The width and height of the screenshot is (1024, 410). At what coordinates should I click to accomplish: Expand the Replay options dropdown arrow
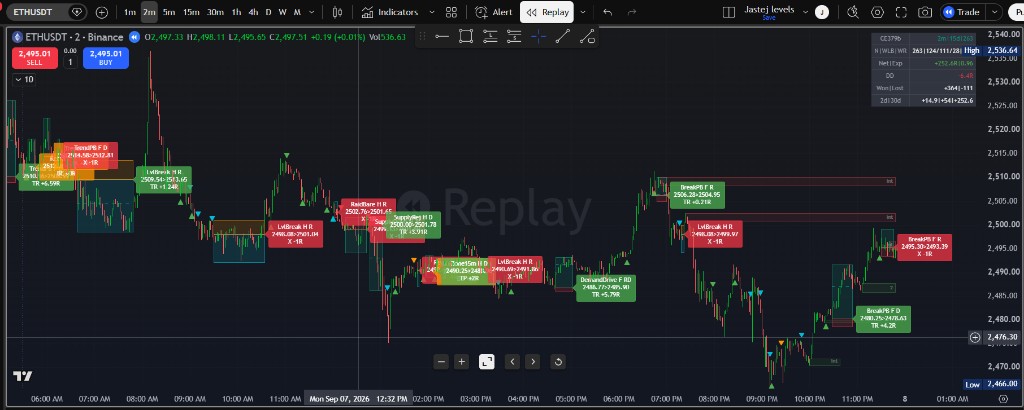pos(583,12)
